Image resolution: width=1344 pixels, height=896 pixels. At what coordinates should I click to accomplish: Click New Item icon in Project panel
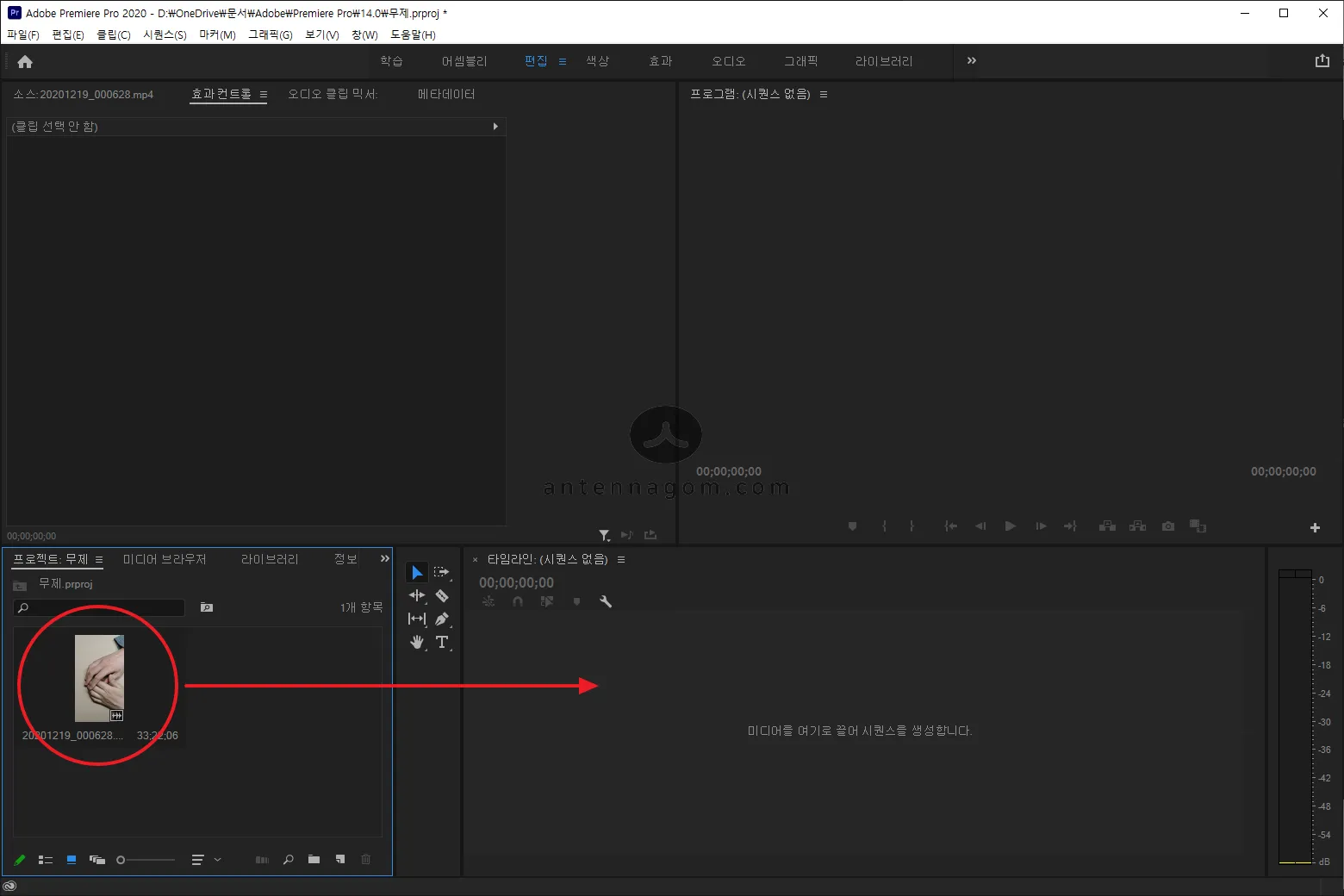[x=340, y=860]
